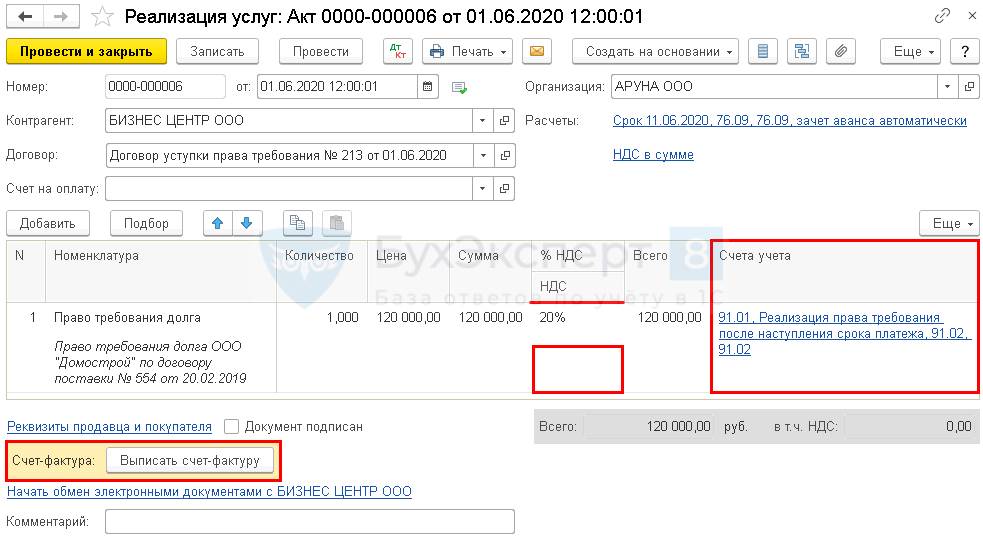Expand Организация dropdown list
The image size is (983, 536).
point(947,87)
